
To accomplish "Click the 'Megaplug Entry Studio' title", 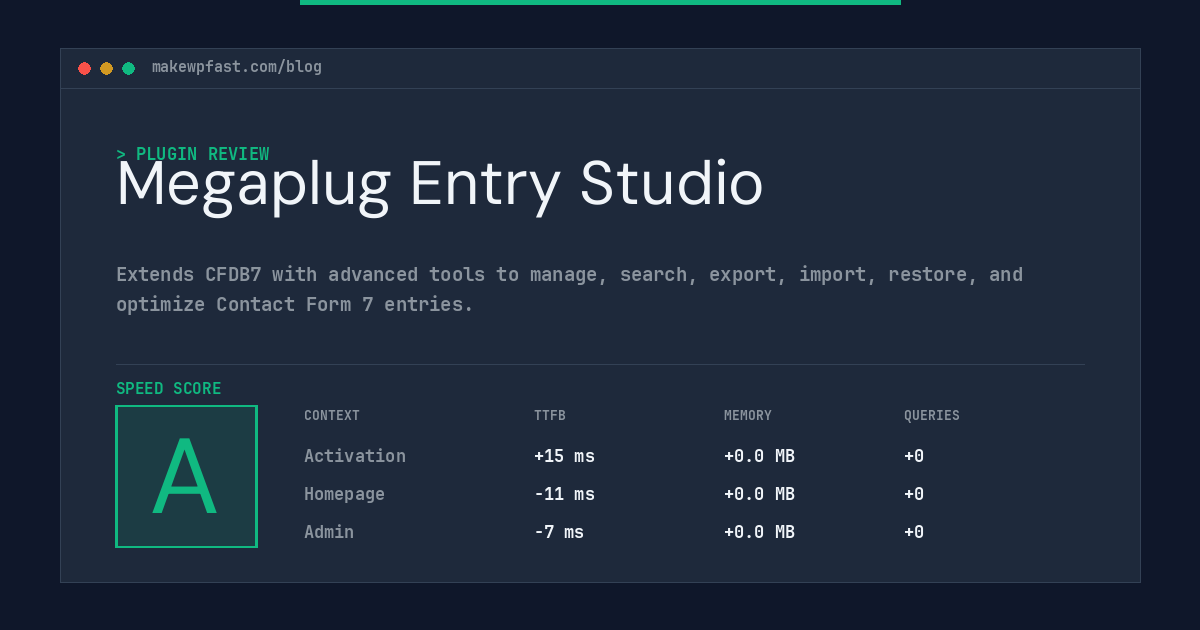I will click(440, 184).
